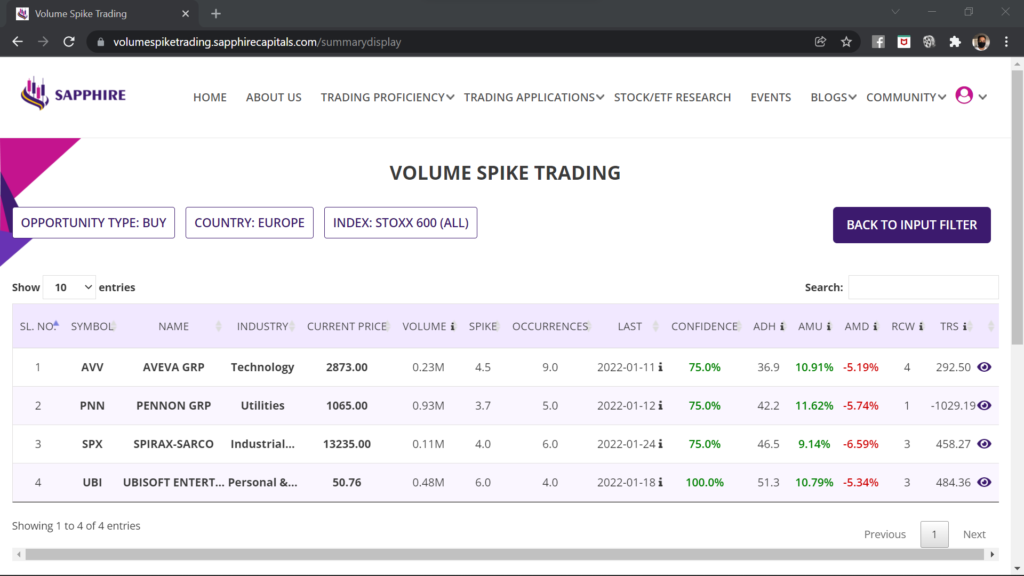View details eye icon for AVV row
This screenshot has height=576, width=1024.
click(x=984, y=368)
